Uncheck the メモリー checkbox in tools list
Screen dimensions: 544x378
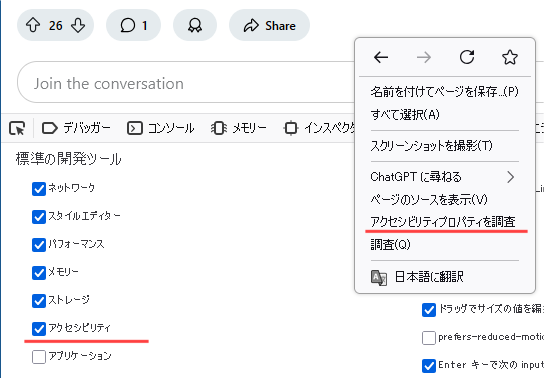coord(39,273)
